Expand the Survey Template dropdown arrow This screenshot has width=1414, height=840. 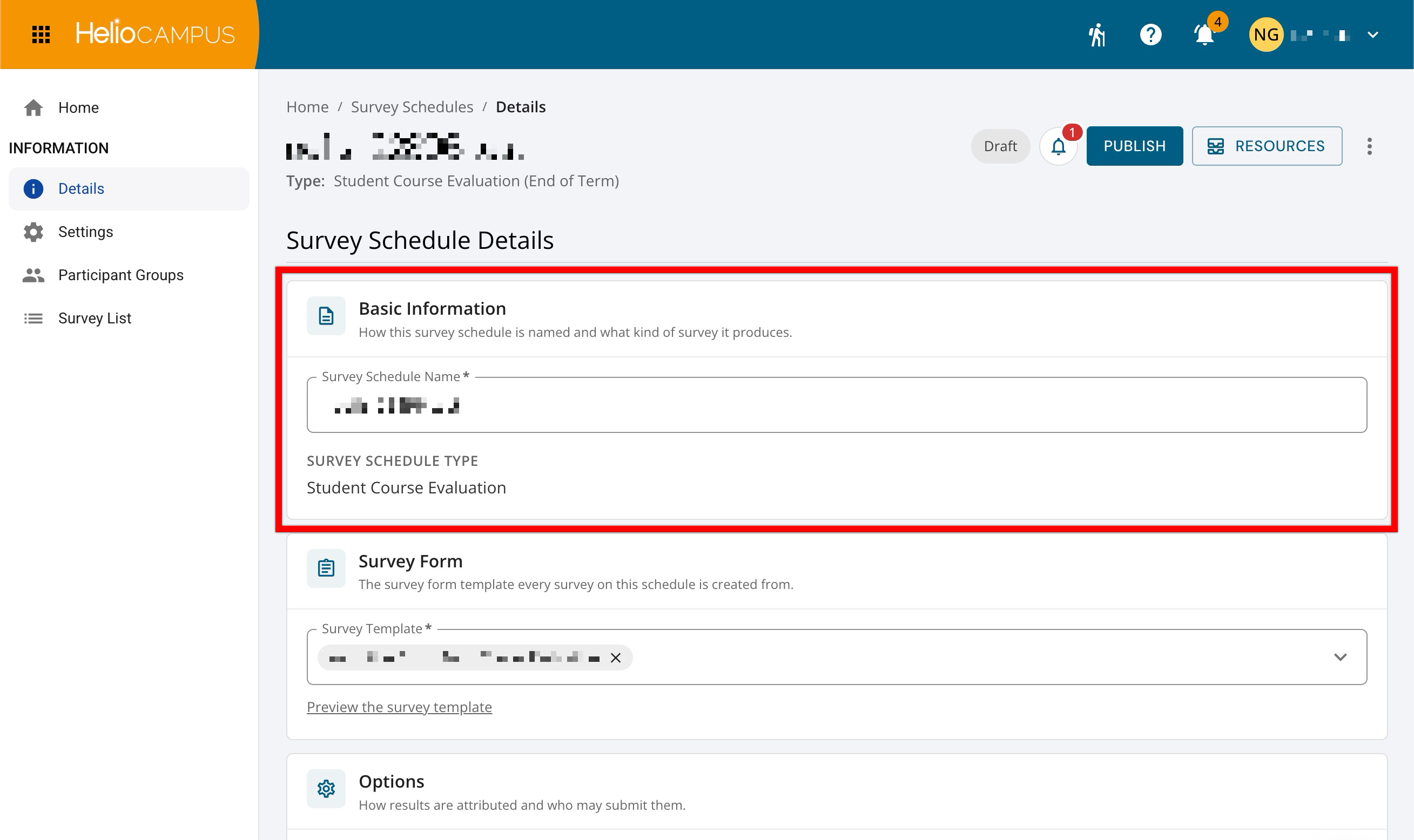(1340, 657)
